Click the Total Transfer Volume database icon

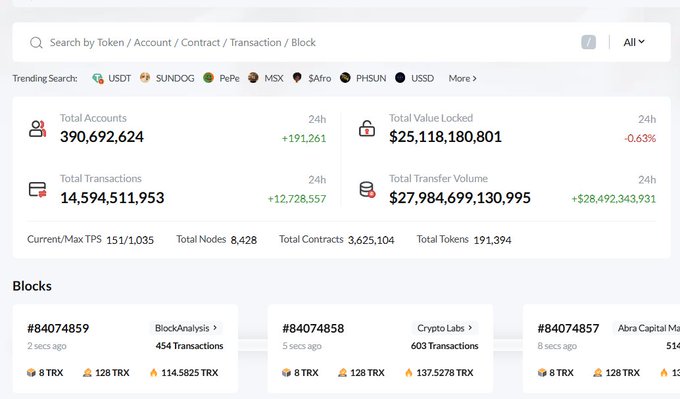[x=367, y=190]
